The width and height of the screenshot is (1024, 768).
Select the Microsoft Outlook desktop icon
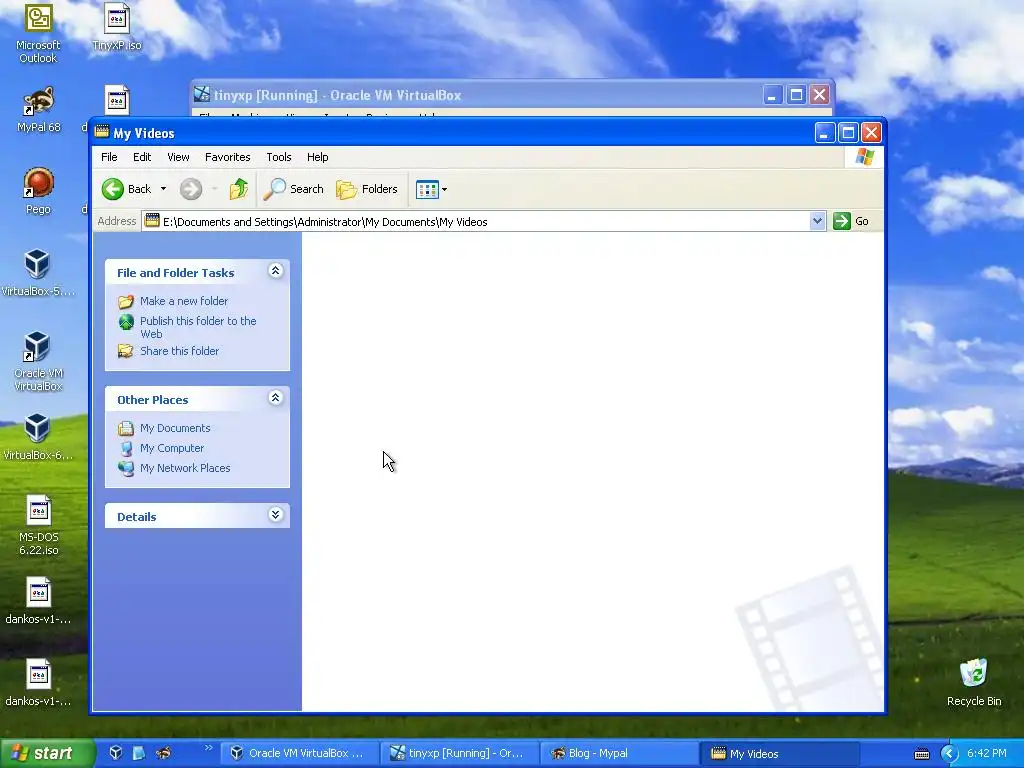pyautogui.click(x=38, y=33)
